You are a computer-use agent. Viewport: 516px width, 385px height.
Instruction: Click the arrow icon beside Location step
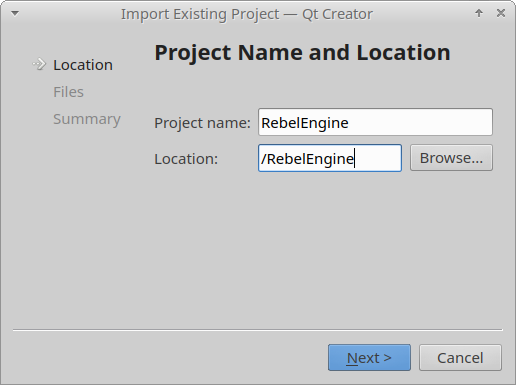(39, 64)
